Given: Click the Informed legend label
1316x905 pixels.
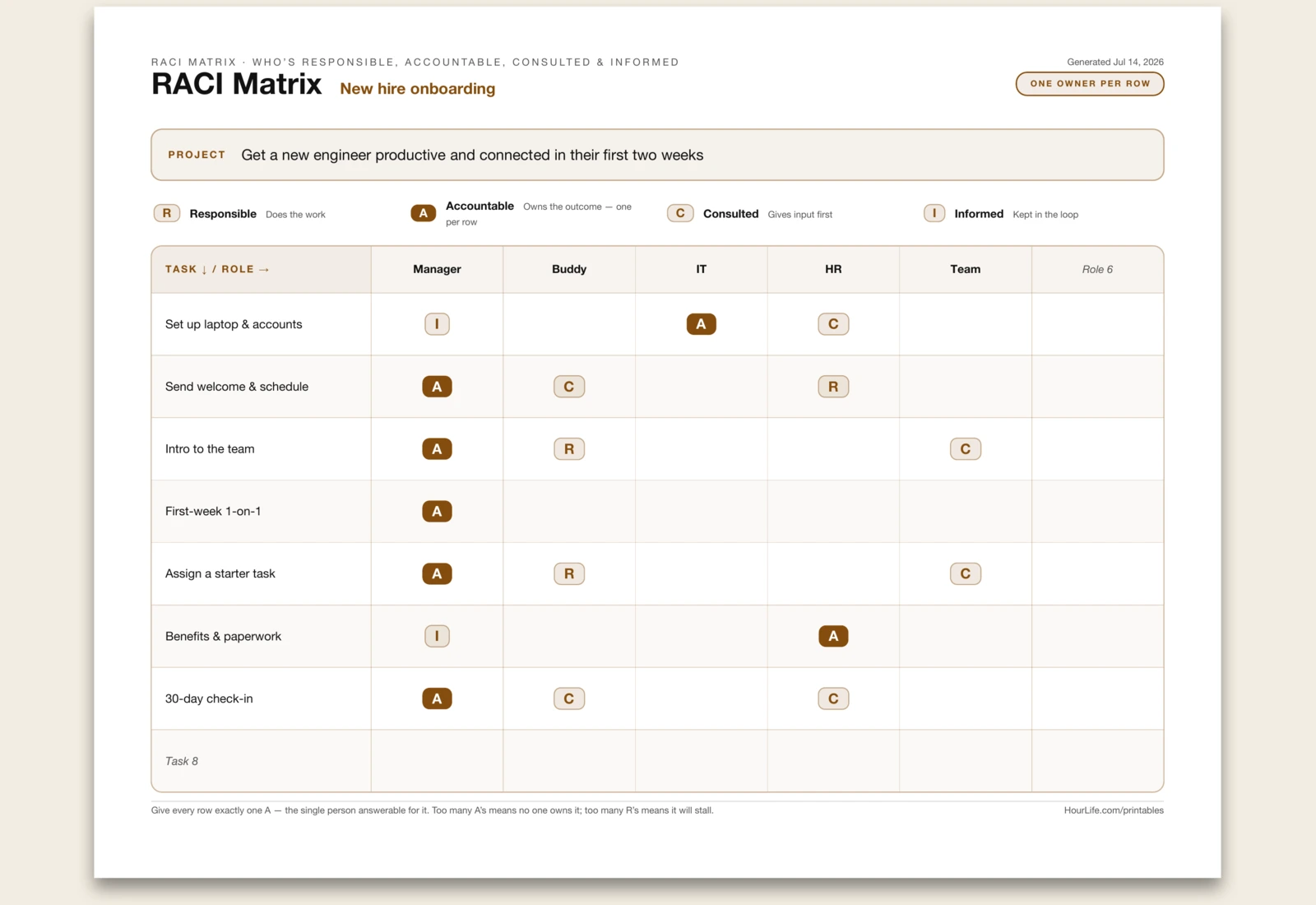Looking at the screenshot, I should pos(979,214).
